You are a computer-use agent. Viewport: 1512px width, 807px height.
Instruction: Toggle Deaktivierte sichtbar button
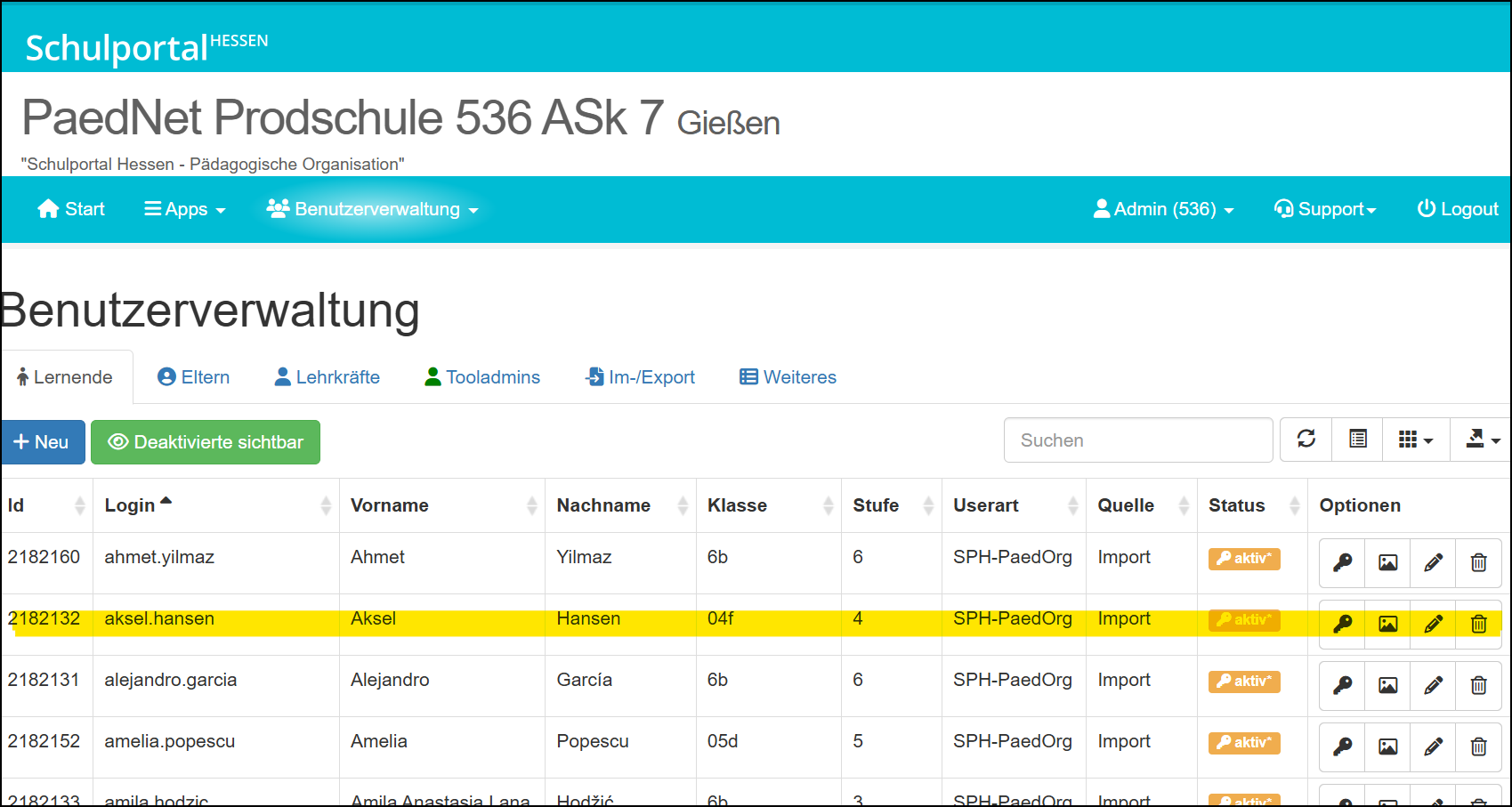pyautogui.click(x=206, y=442)
